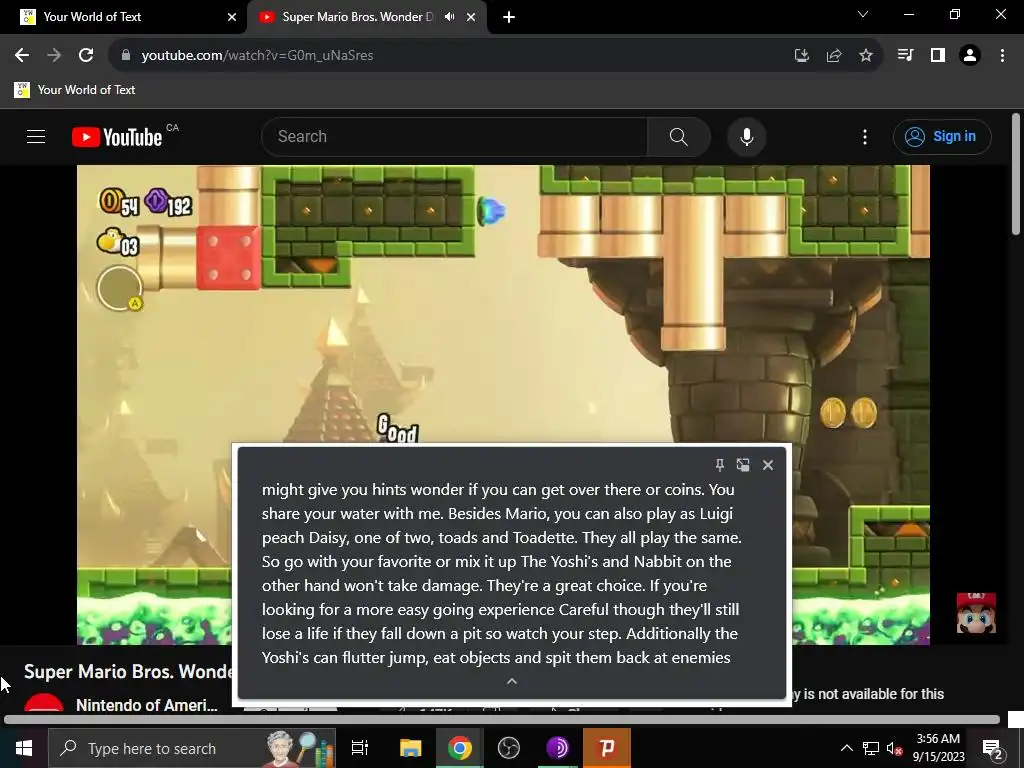Open the network tray icon

(x=871, y=748)
